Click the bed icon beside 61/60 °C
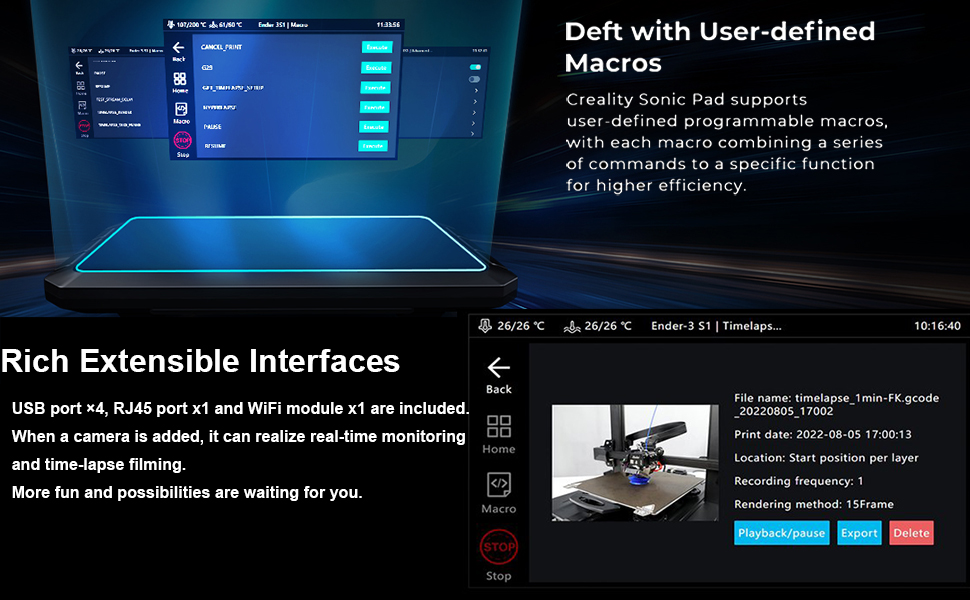970x600 pixels. (x=213, y=25)
